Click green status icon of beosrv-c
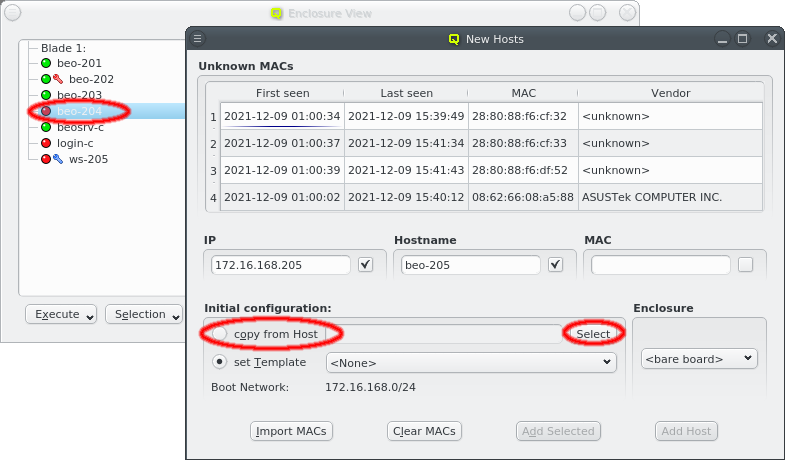The height and width of the screenshot is (460, 785). [46, 127]
